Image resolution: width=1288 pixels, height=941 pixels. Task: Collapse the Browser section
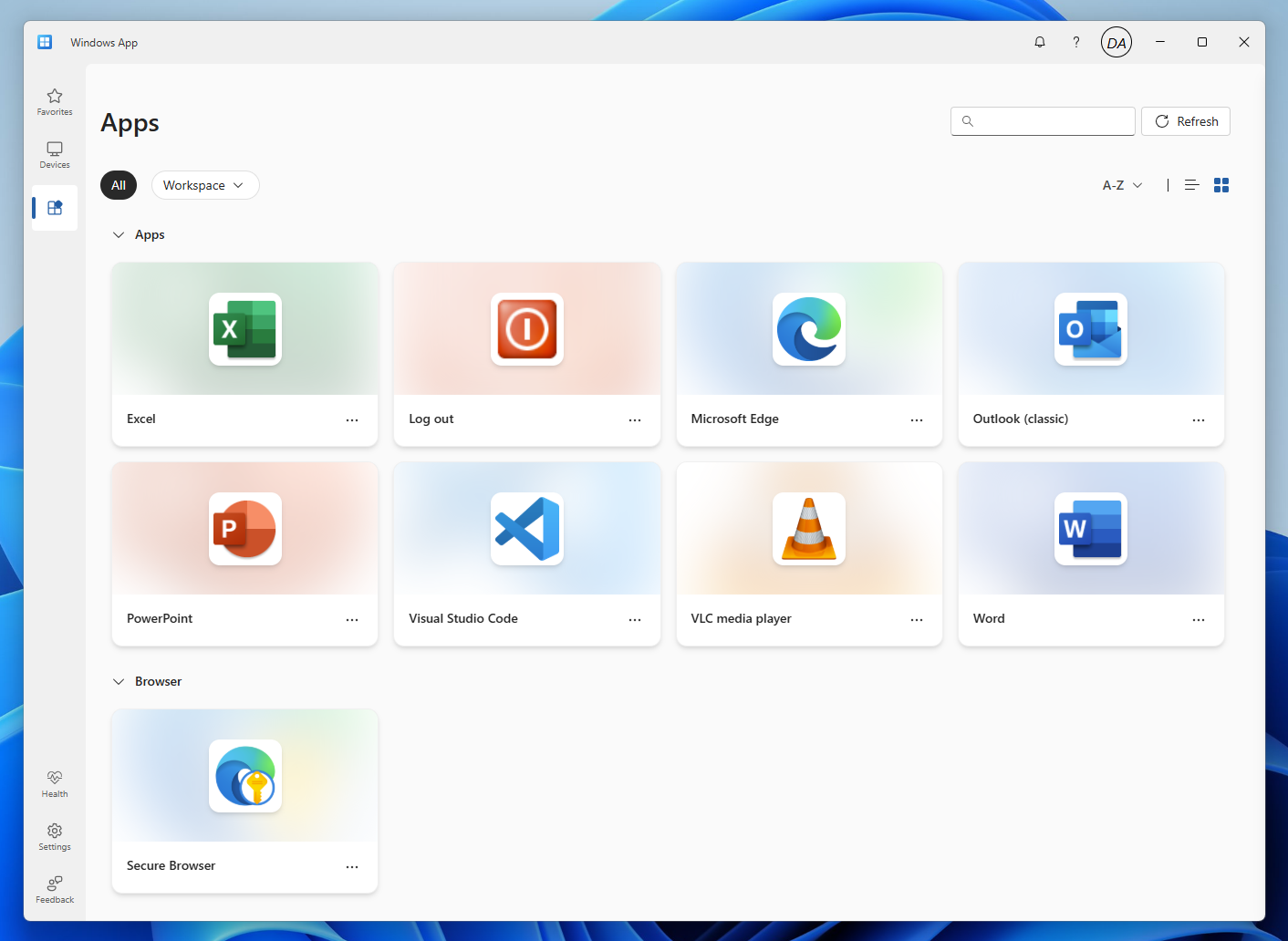point(118,681)
